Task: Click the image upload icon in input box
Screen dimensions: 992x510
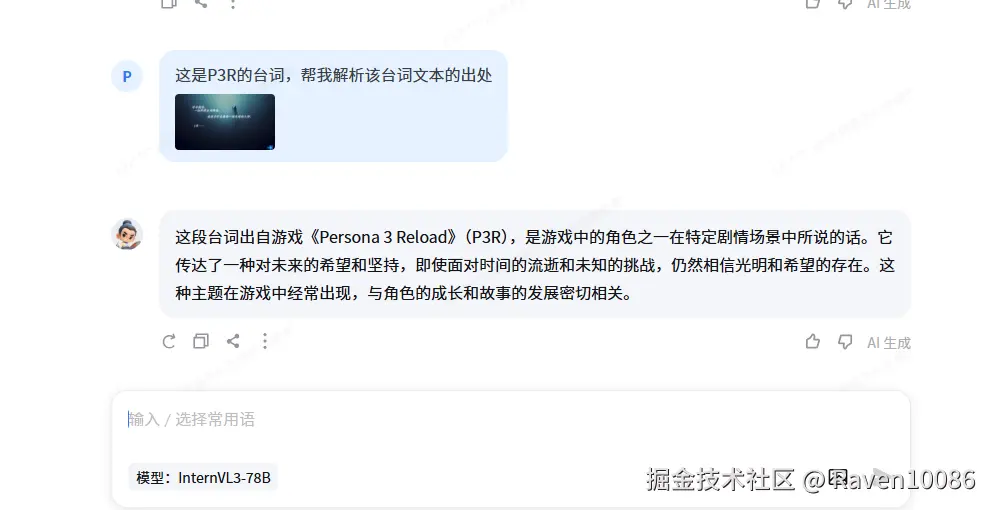Action: tap(838, 477)
